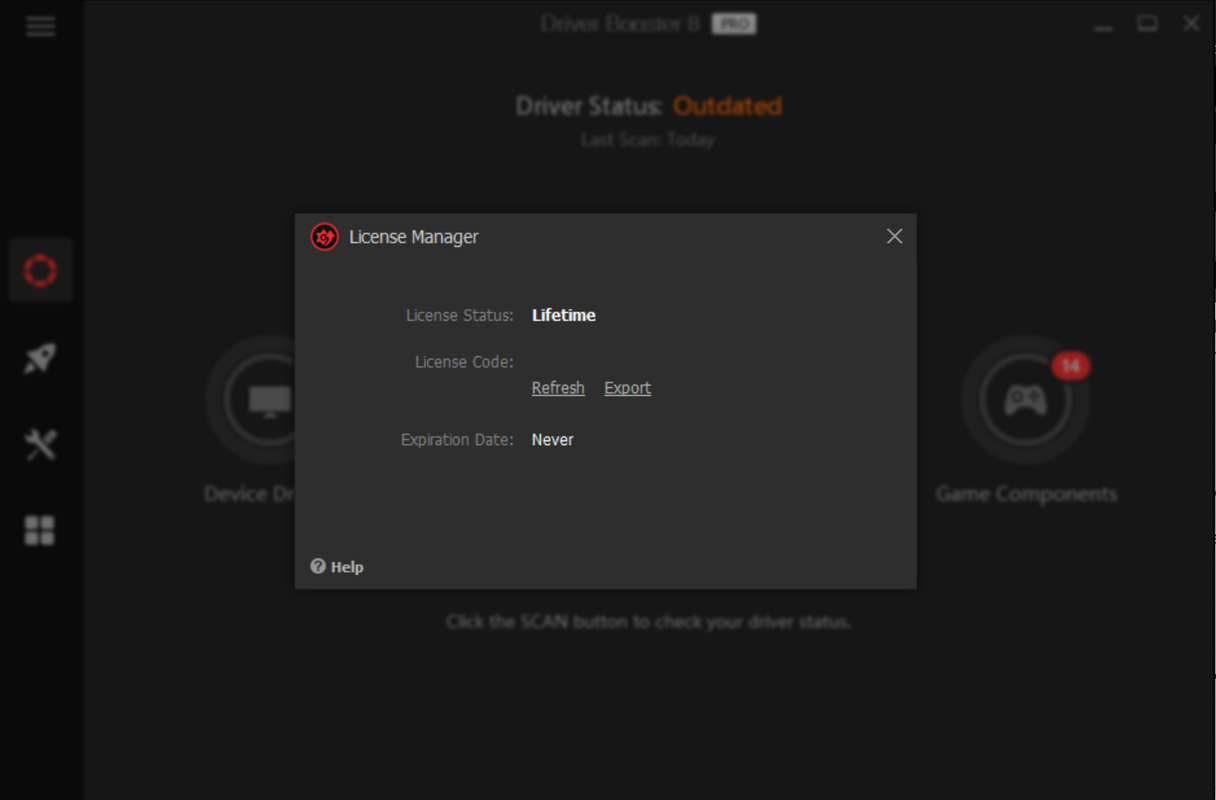Click the Export link
Image resolution: width=1216 pixels, height=800 pixels.
(x=627, y=388)
